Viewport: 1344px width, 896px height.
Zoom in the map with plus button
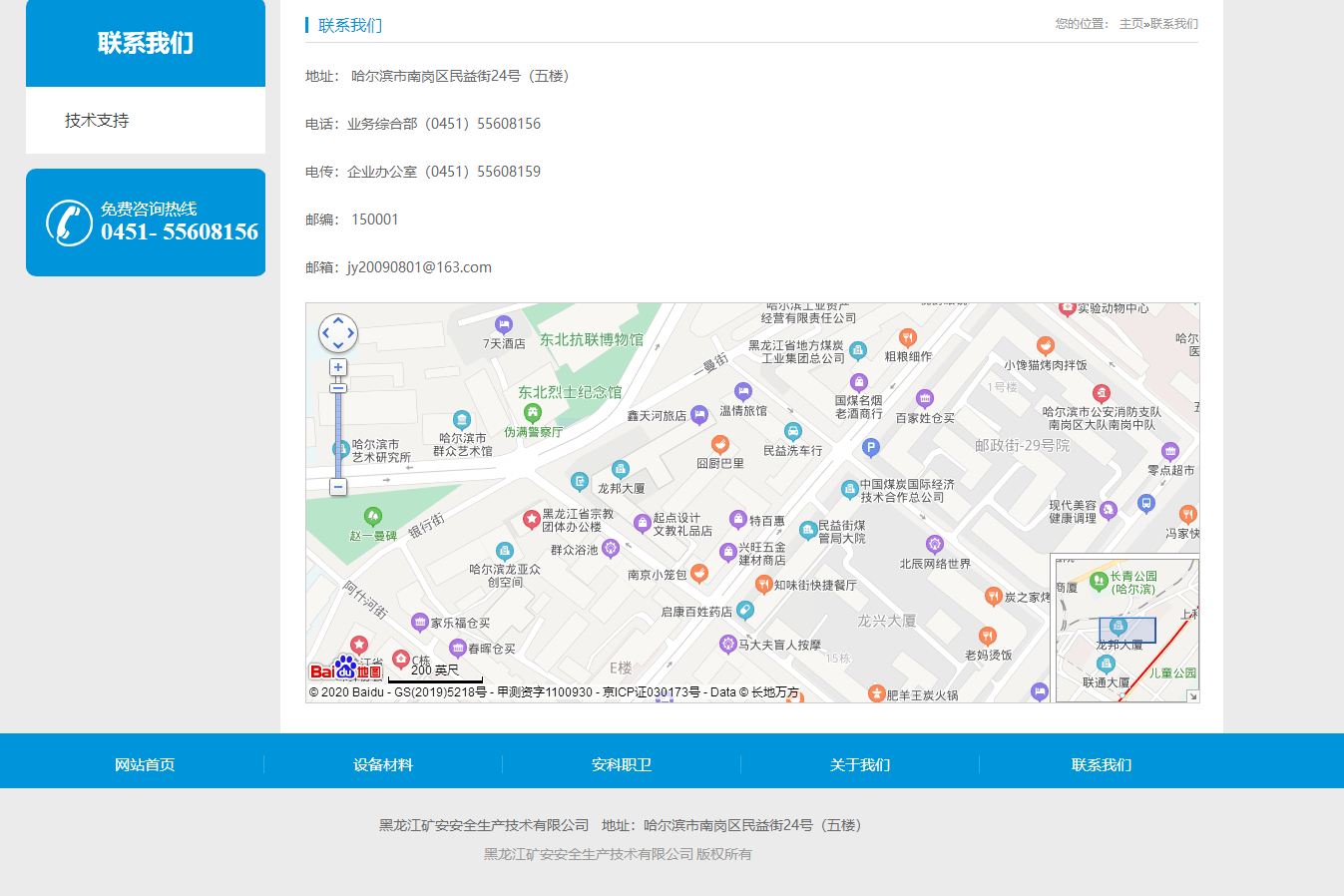point(338,368)
